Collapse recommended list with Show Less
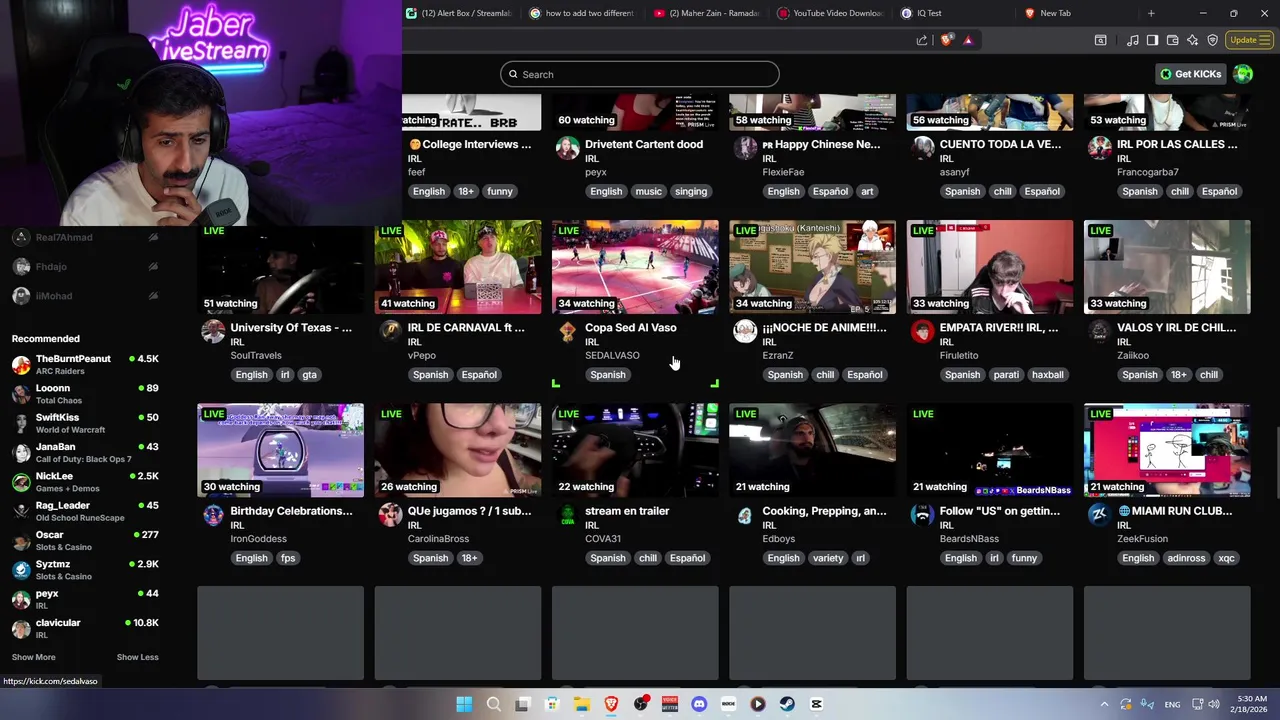1280x720 pixels. click(137, 657)
